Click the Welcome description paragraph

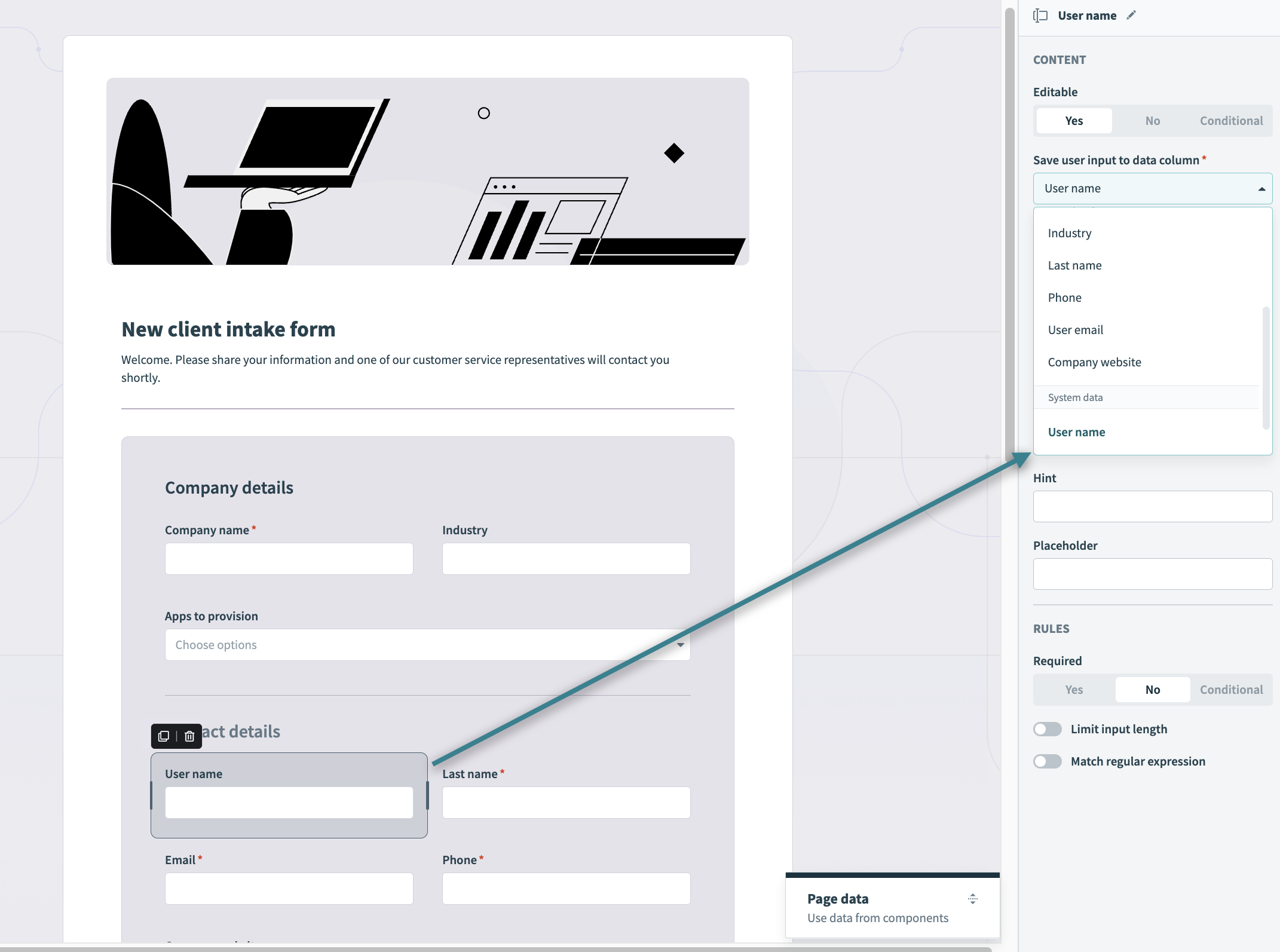click(396, 369)
